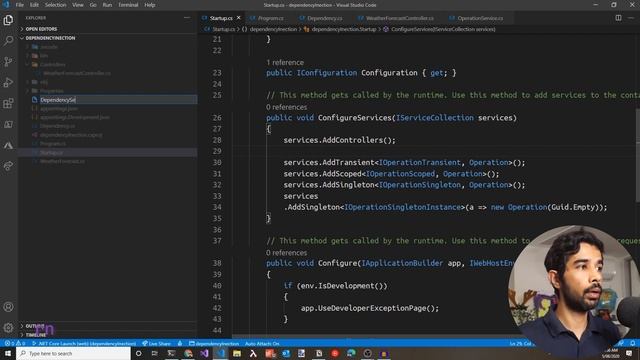
Task: Open the Run menu
Action: pos(107,5)
